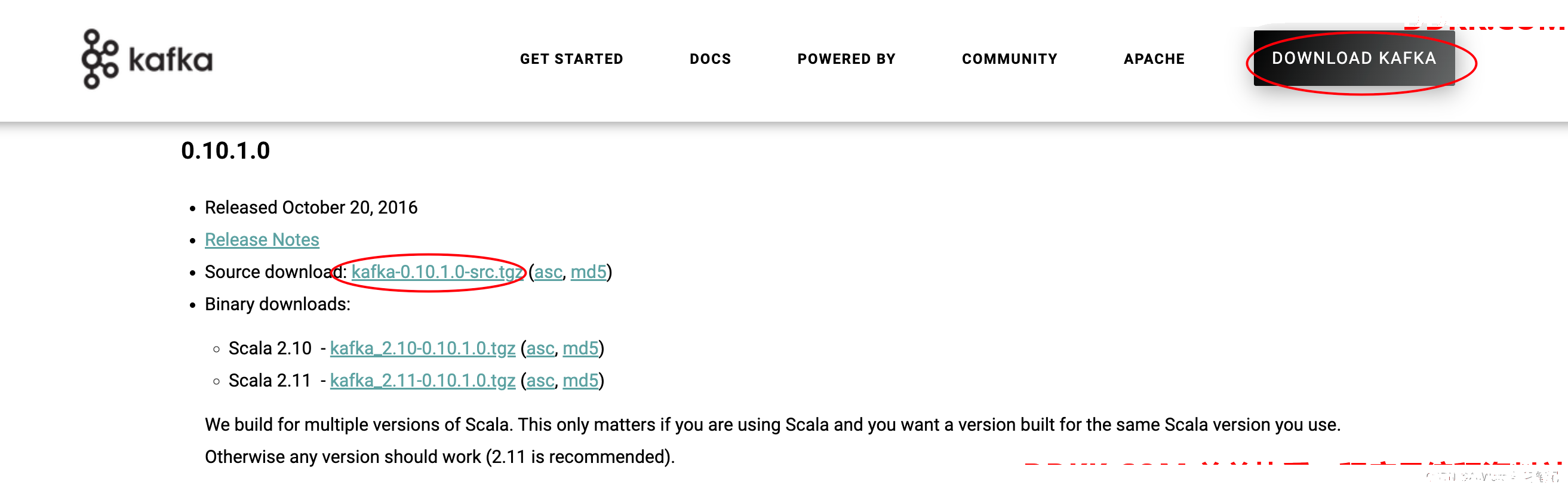Go to the POWERED BY page

click(x=846, y=59)
